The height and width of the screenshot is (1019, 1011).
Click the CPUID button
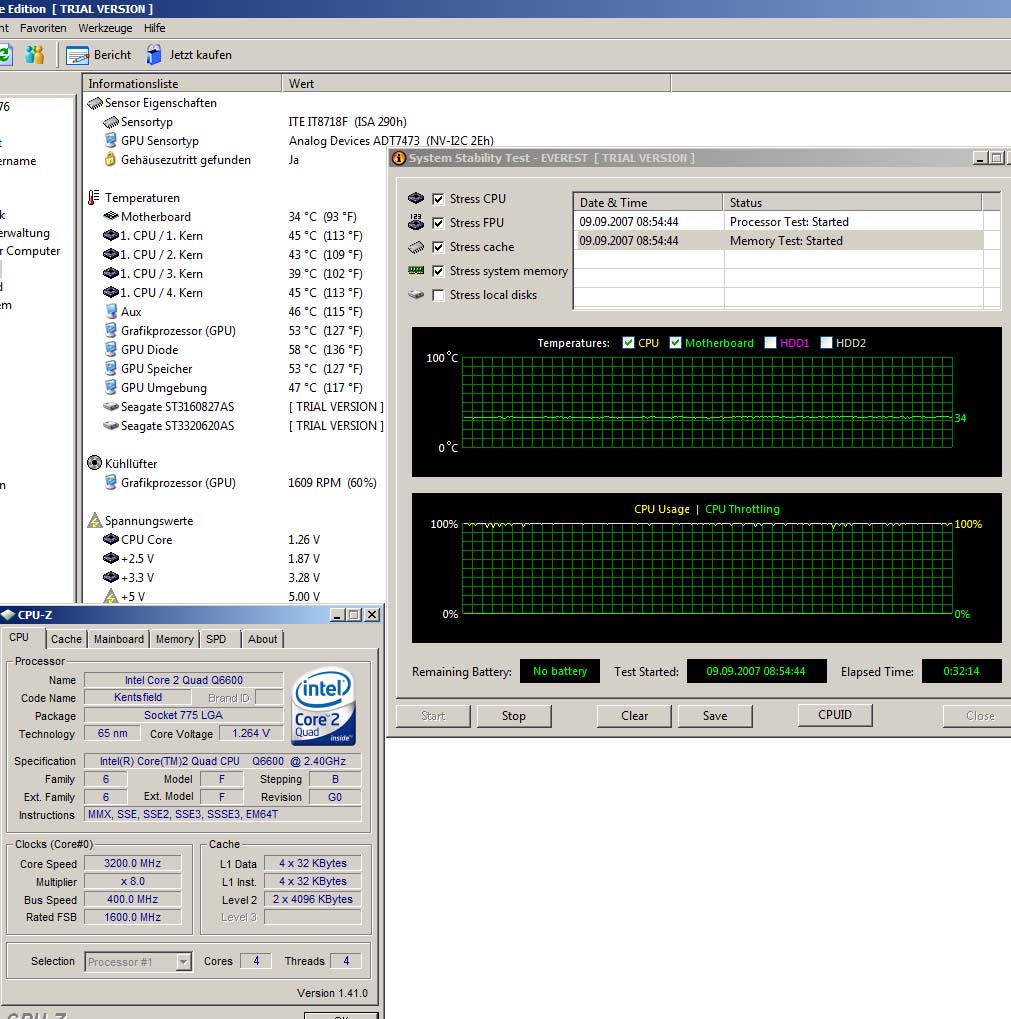point(835,715)
